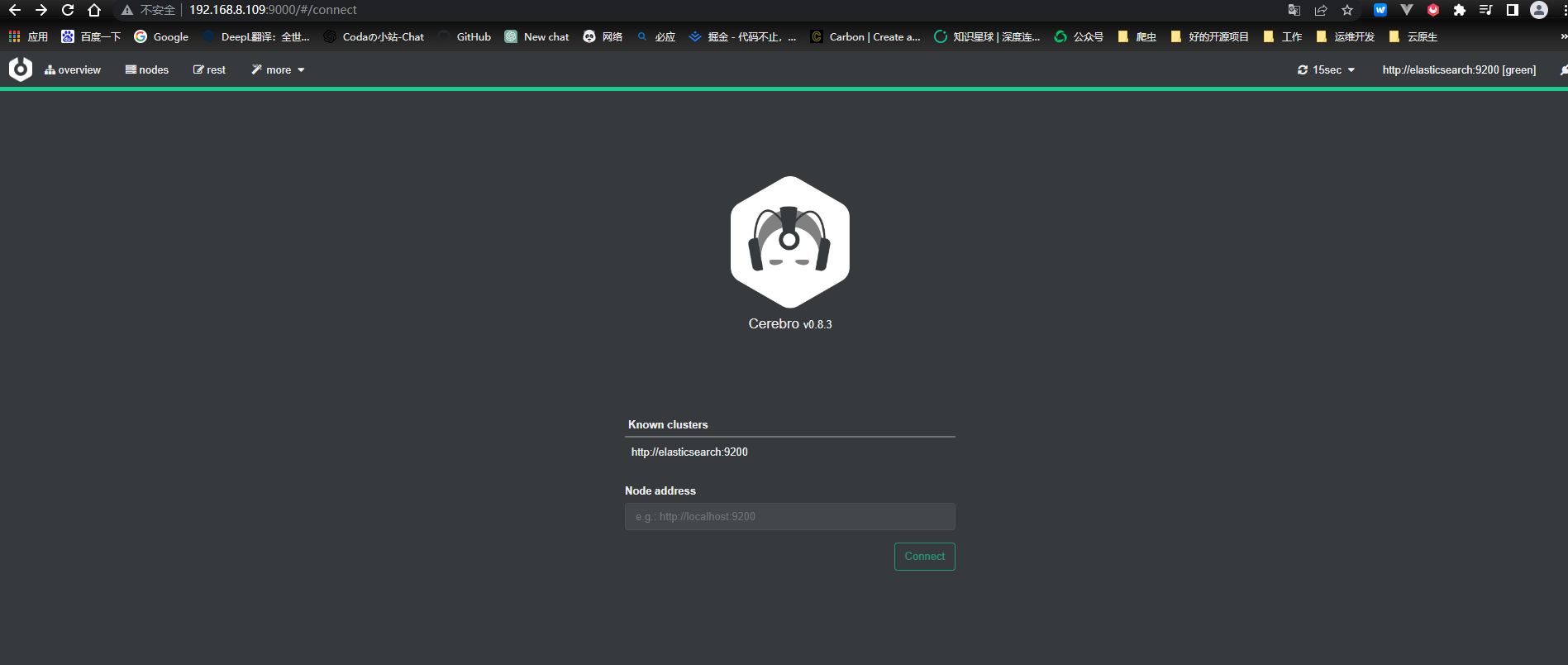Expand the more dropdown menu
Screen dimensions: 1568x665
tap(278, 70)
